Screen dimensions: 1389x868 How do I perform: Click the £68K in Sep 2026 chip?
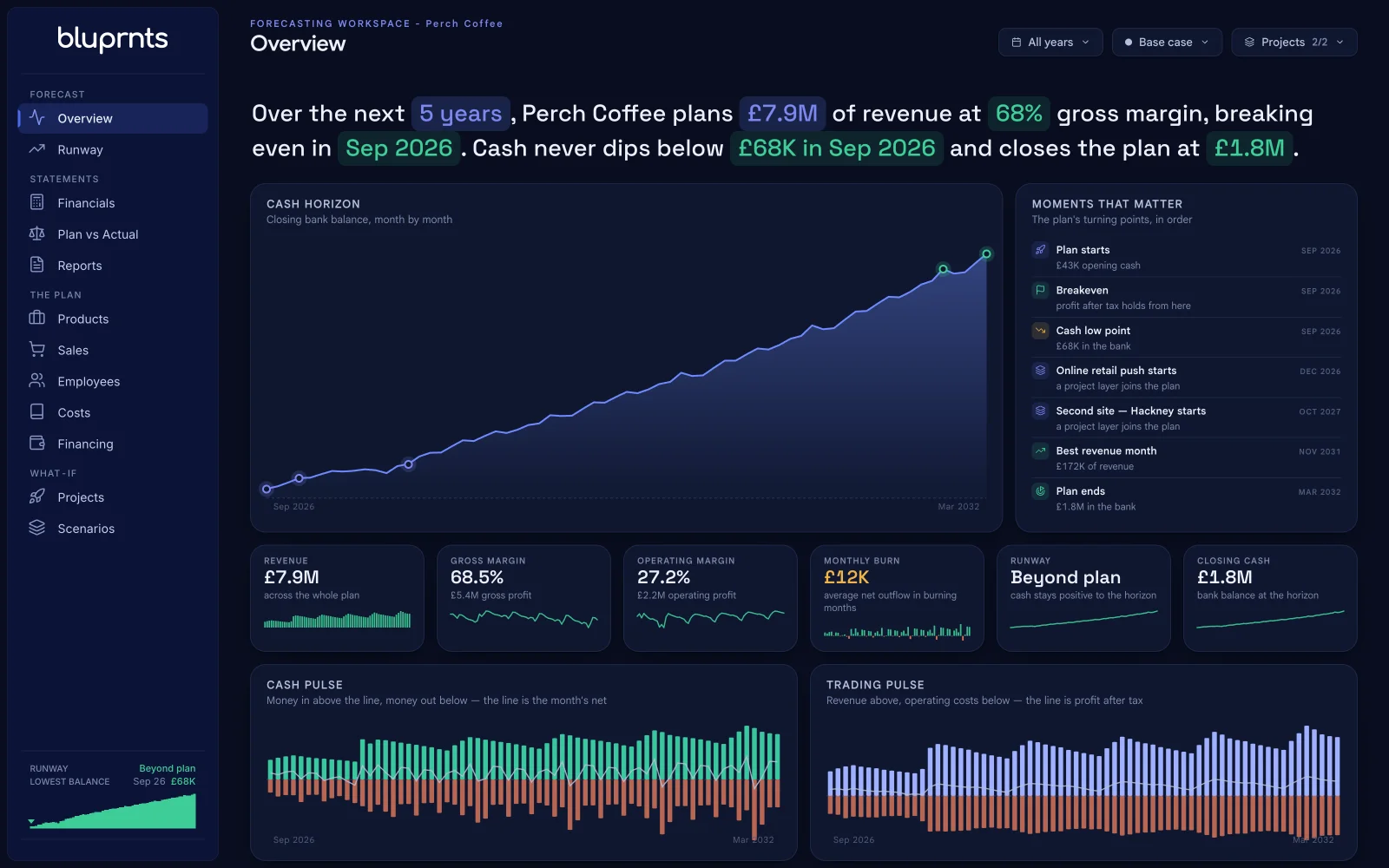[836, 148]
